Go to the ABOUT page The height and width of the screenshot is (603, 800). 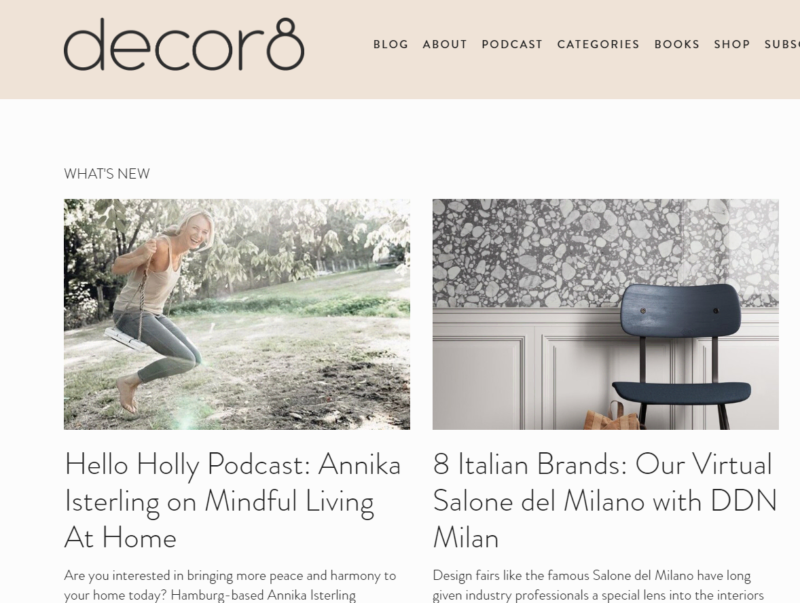[x=445, y=44]
